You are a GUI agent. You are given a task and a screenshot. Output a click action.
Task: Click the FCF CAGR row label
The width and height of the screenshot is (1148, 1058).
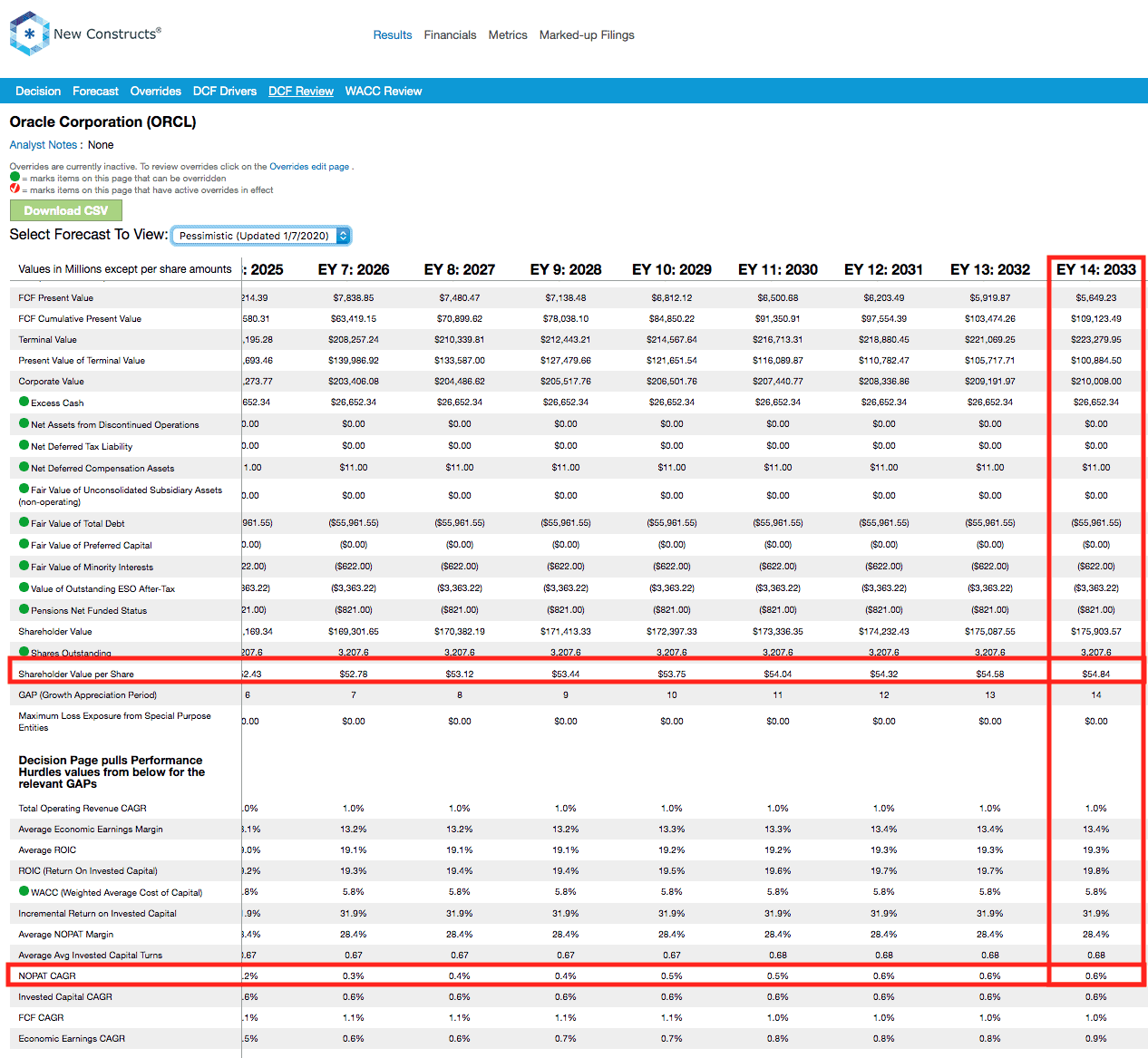tap(41, 1017)
